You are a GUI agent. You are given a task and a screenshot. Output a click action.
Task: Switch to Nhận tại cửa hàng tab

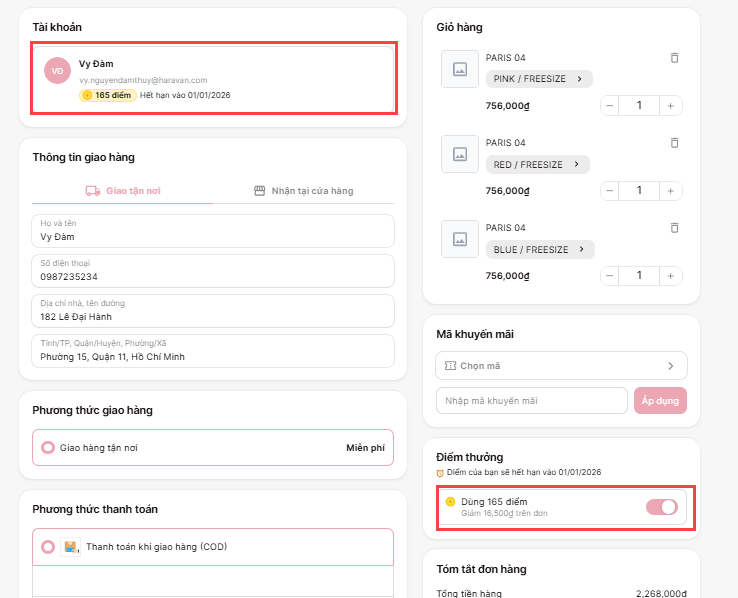click(303, 190)
